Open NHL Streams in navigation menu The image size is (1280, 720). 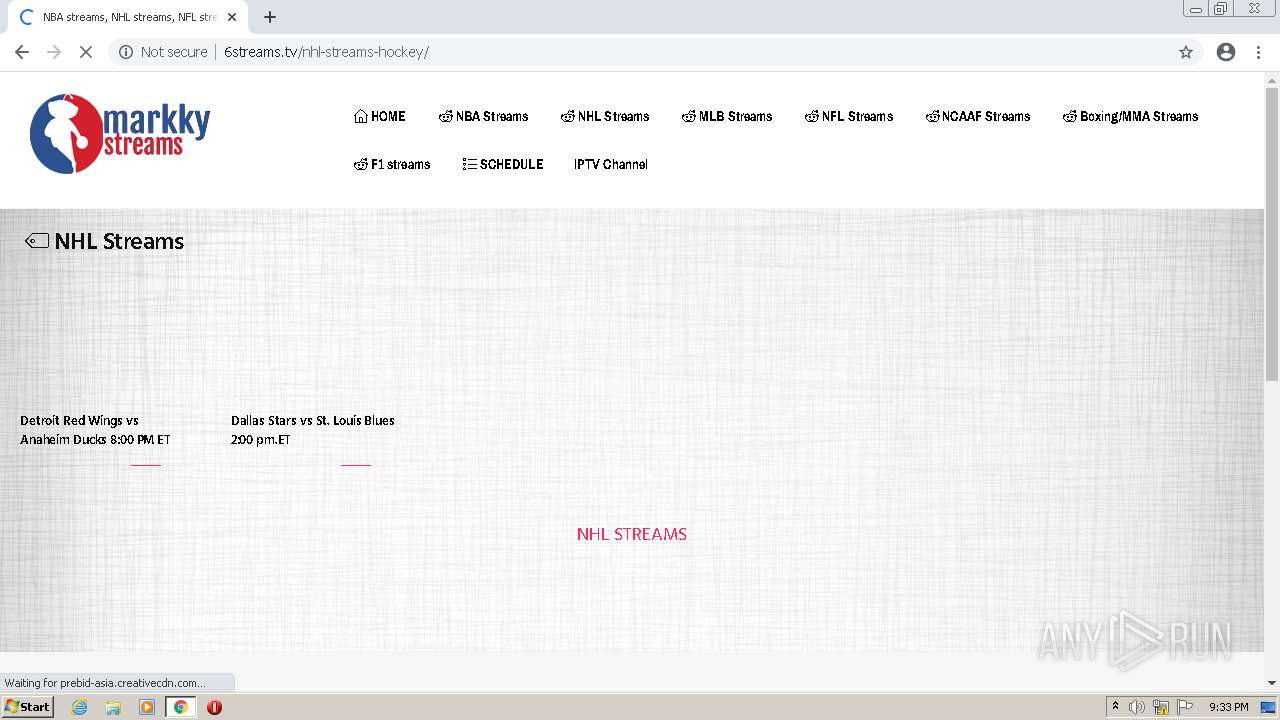click(x=605, y=116)
